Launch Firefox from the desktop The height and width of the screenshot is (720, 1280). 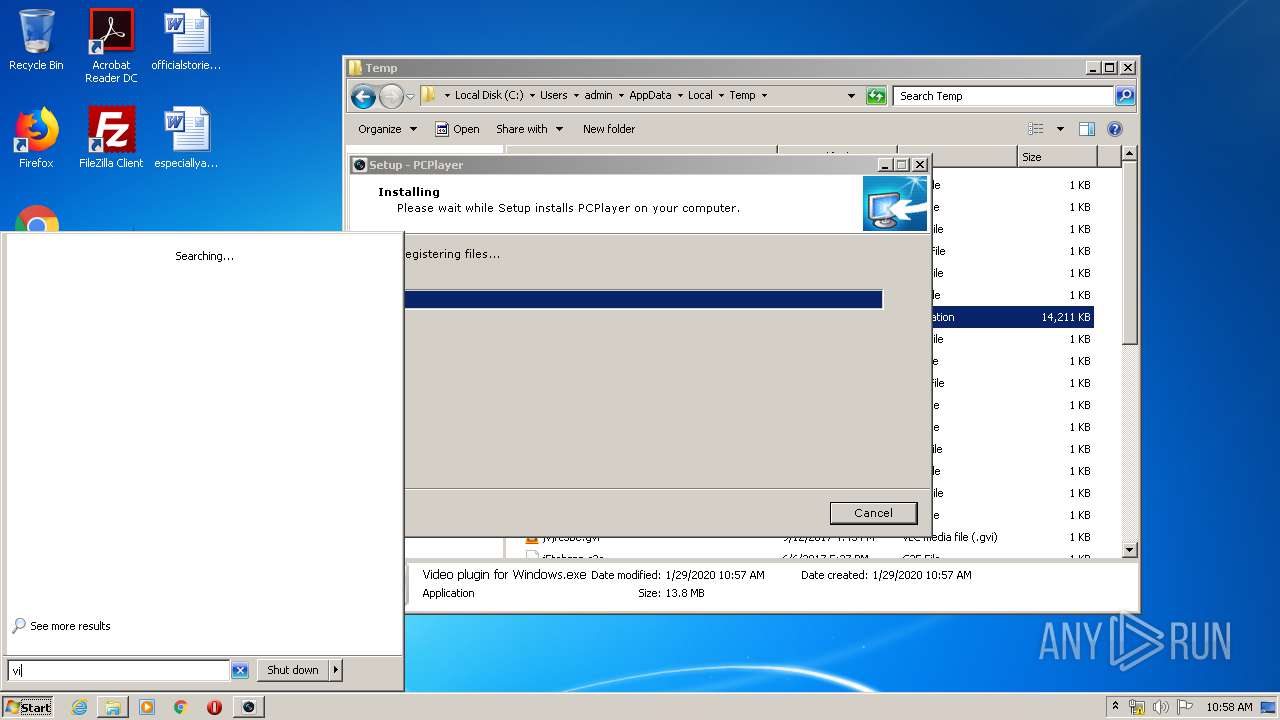click(x=36, y=138)
